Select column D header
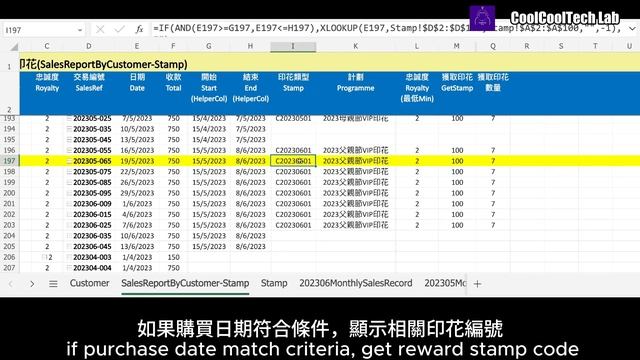The image size is (640, 360). pyautogui.click(x=89, y=47)
